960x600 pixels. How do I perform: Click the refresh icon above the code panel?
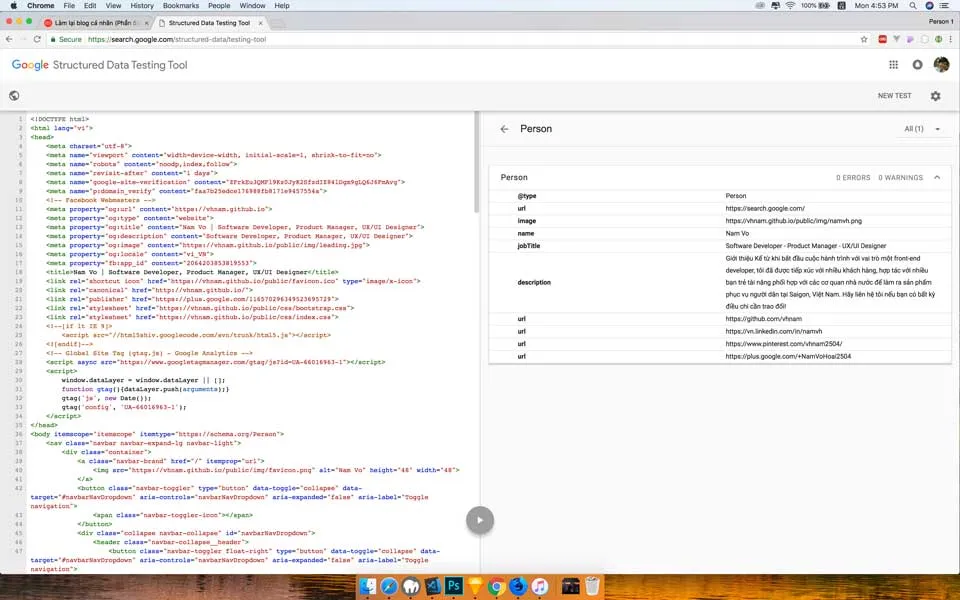(14, 95)
